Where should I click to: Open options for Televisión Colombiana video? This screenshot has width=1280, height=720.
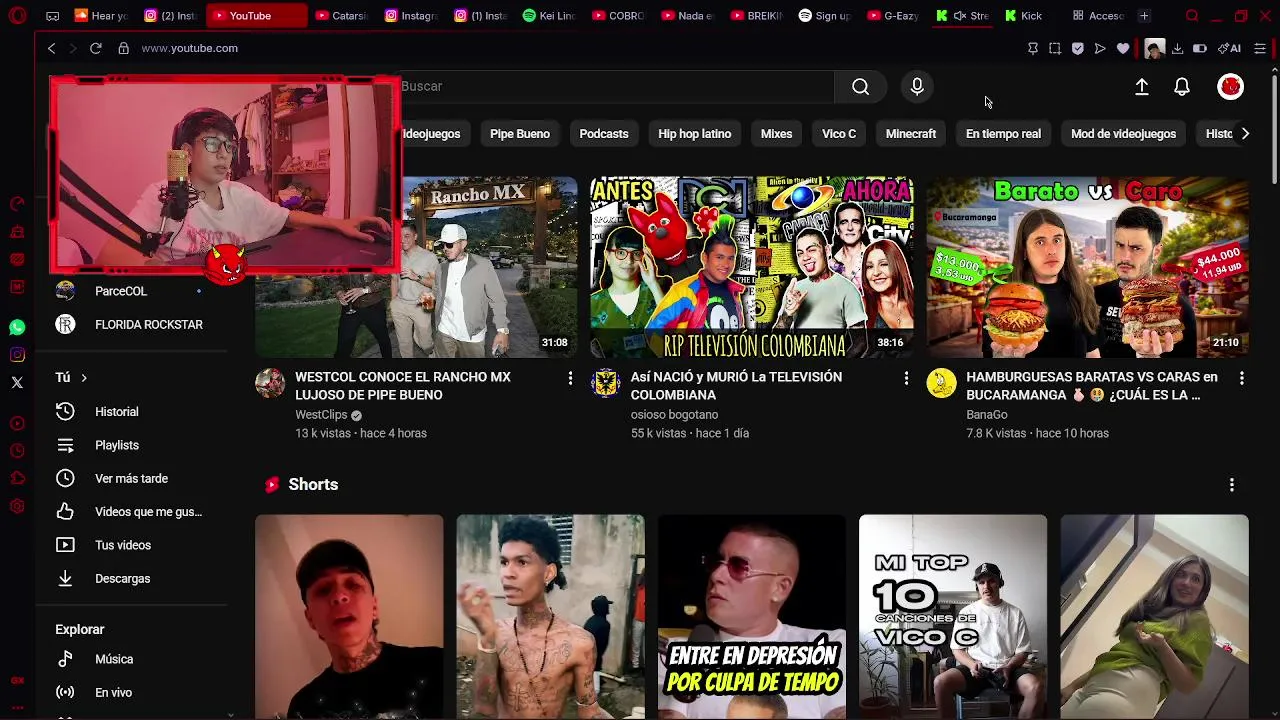[x=906, y=378]
